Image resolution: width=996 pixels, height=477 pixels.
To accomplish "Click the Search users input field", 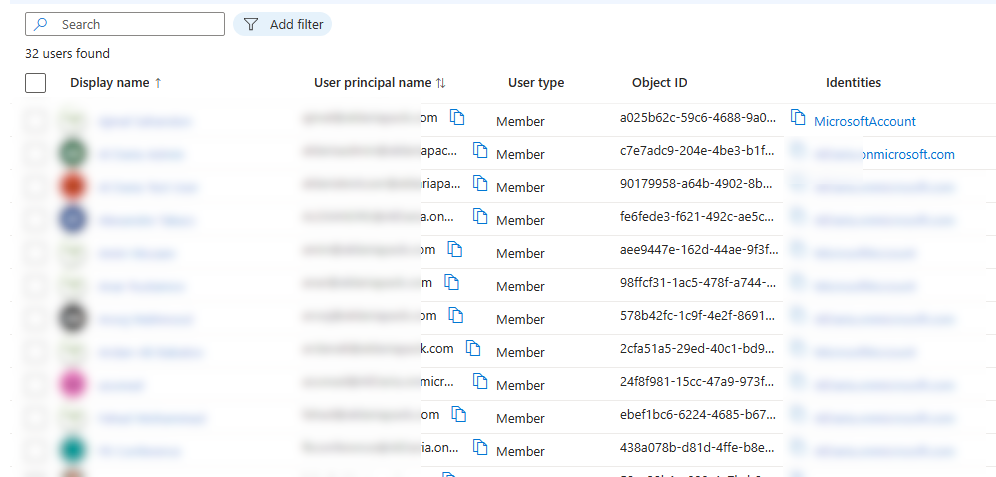I will (x=124, y=24).
